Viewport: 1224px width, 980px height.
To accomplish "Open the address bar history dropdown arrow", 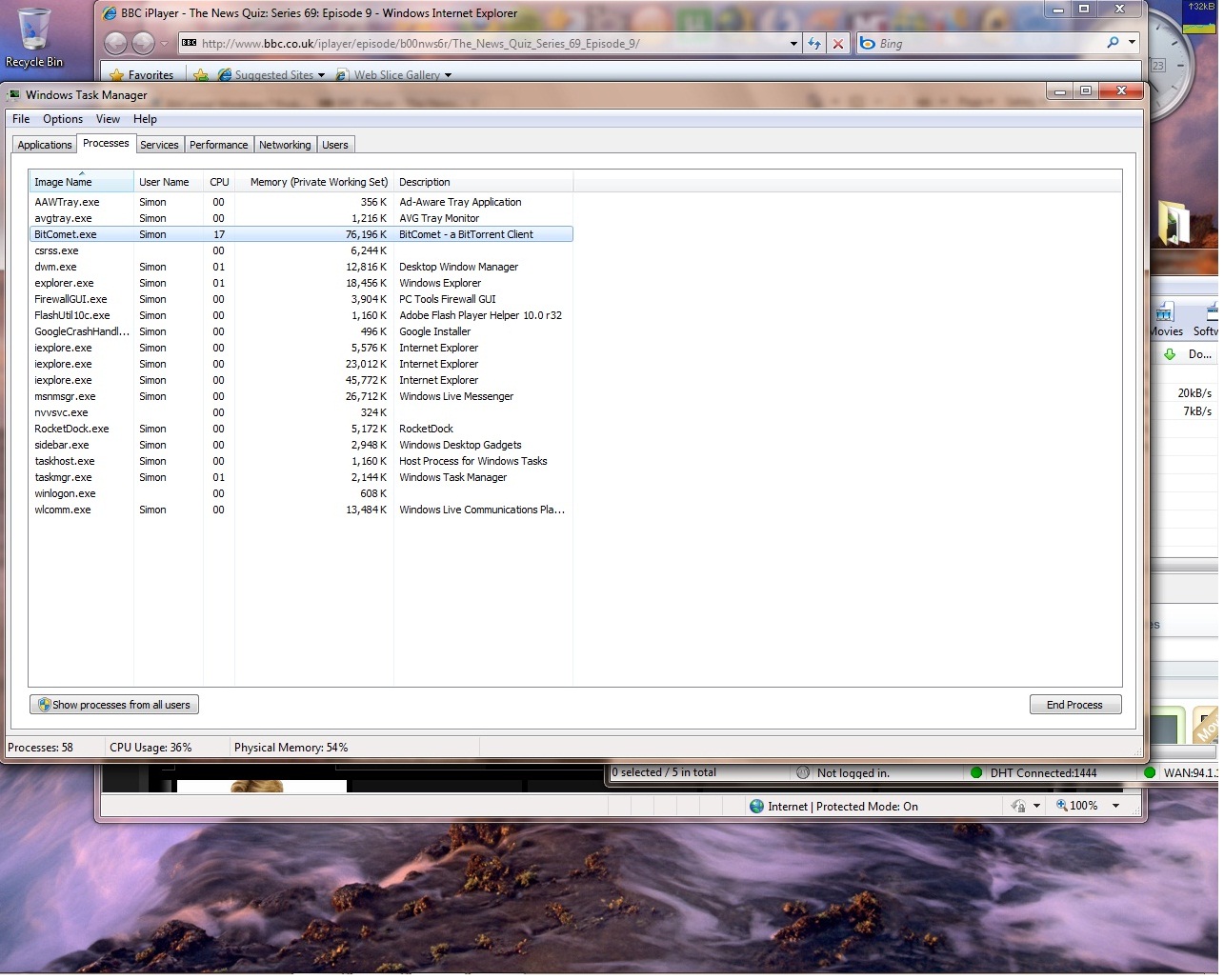I will tap(793, 43).
